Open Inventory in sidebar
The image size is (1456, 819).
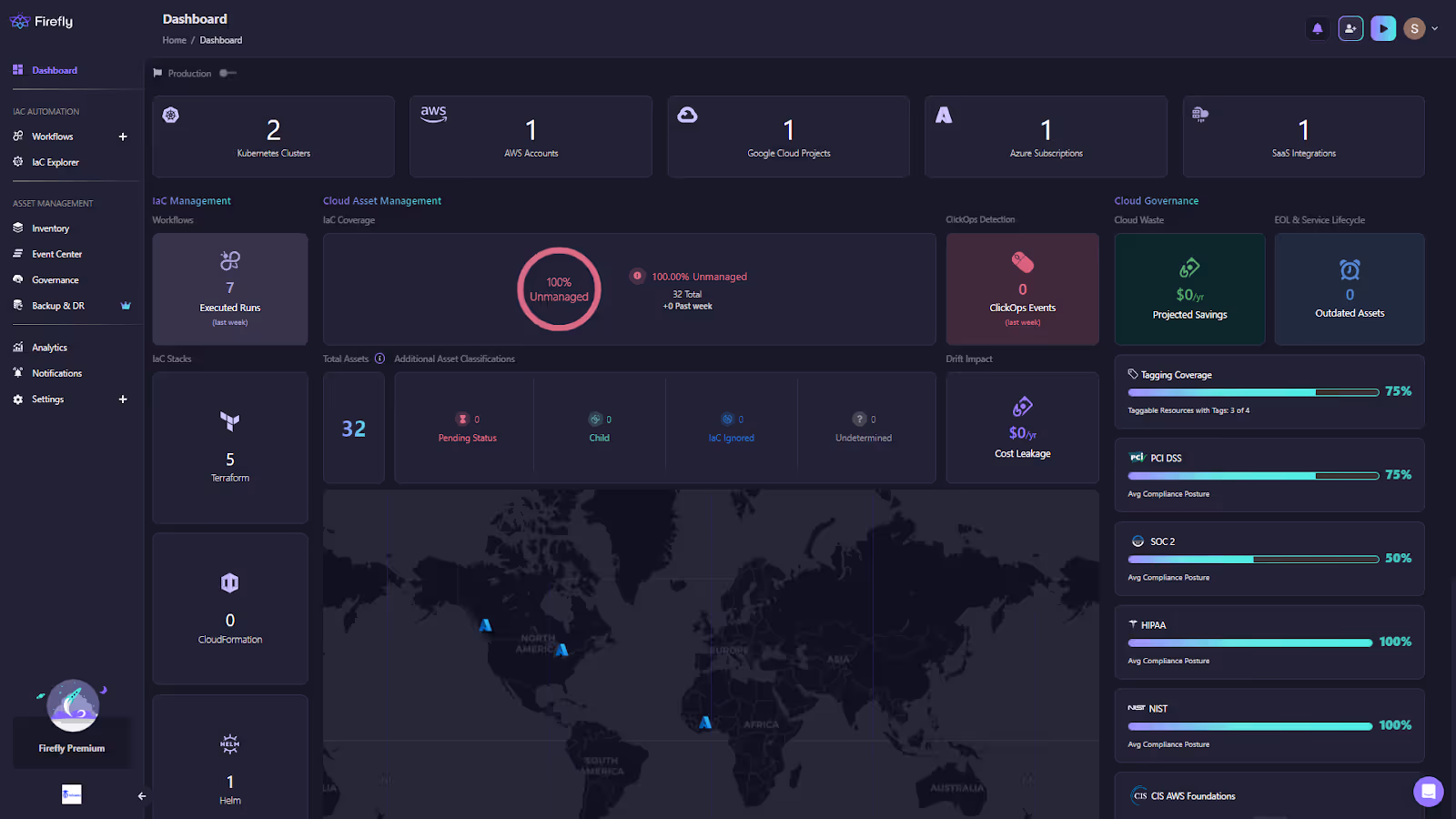pyautogui.click(x=50, y=228)
